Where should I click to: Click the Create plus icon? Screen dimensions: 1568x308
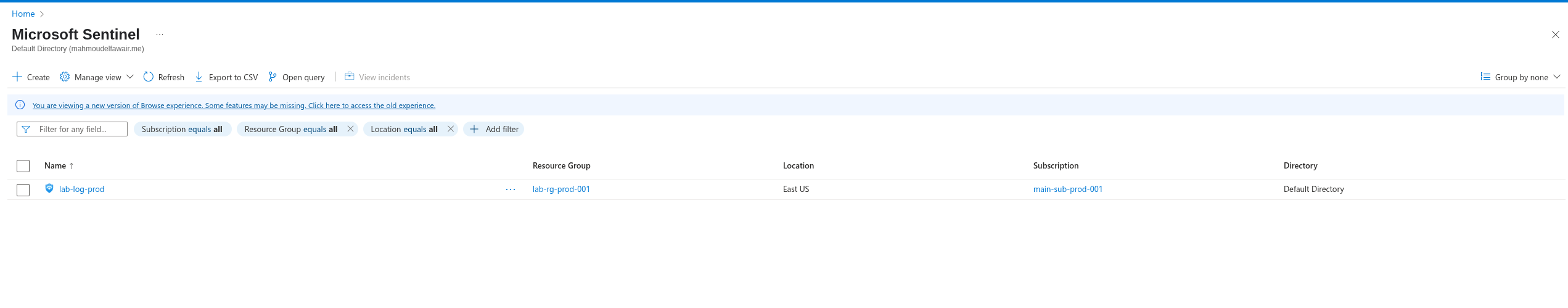pos(17,77)
